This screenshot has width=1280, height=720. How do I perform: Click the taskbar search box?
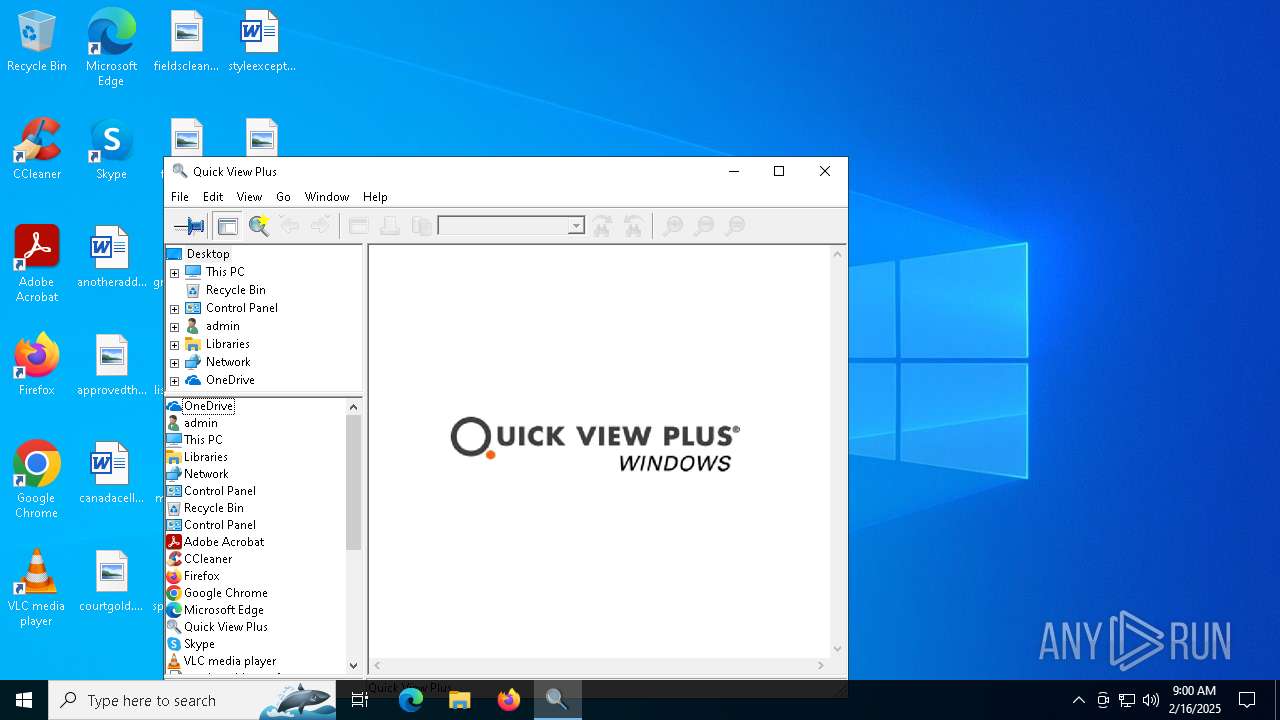coord(194,700)
